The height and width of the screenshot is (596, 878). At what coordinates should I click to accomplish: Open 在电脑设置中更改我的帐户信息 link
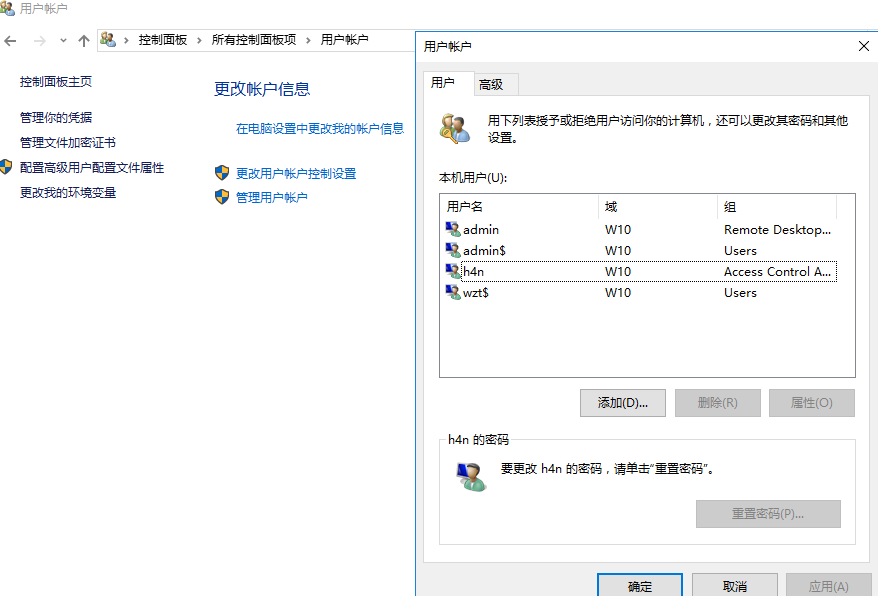[320, 128]
